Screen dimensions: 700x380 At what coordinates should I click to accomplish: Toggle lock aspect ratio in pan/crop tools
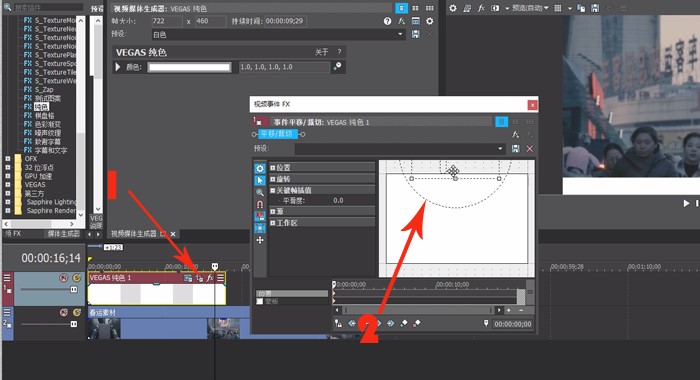tap(260, 216)
